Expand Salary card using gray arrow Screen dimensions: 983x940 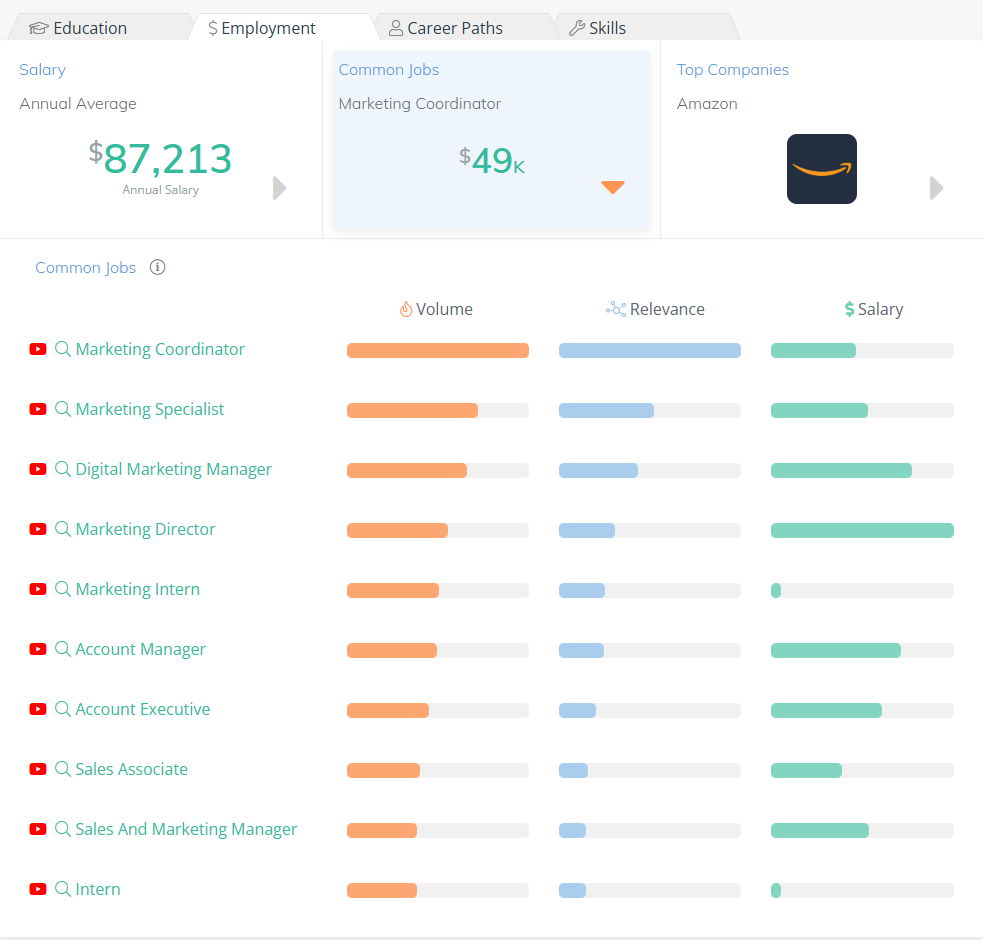tap(280, 188)
